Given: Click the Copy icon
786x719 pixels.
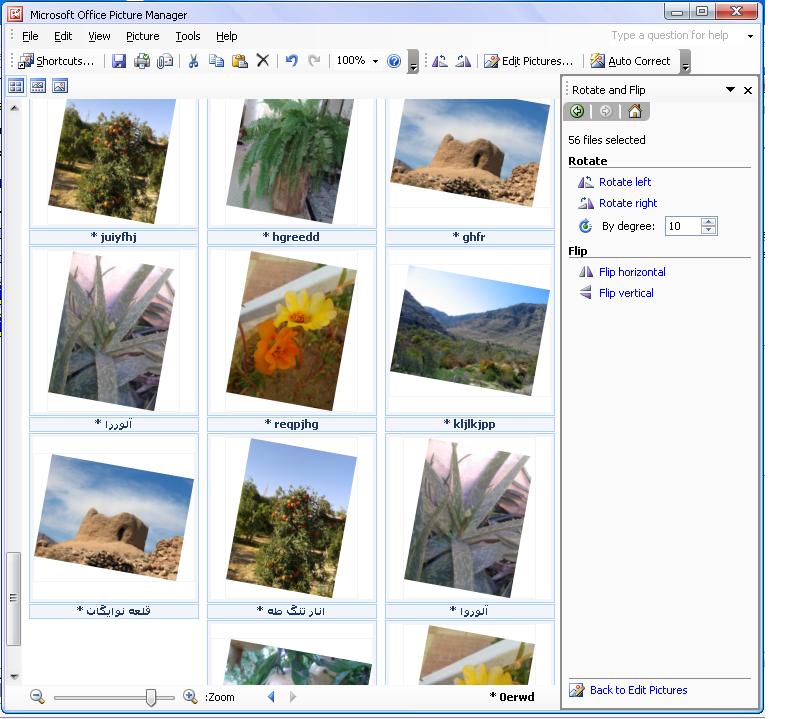Looking at the screenshot, I should click(x=217, y=61).
